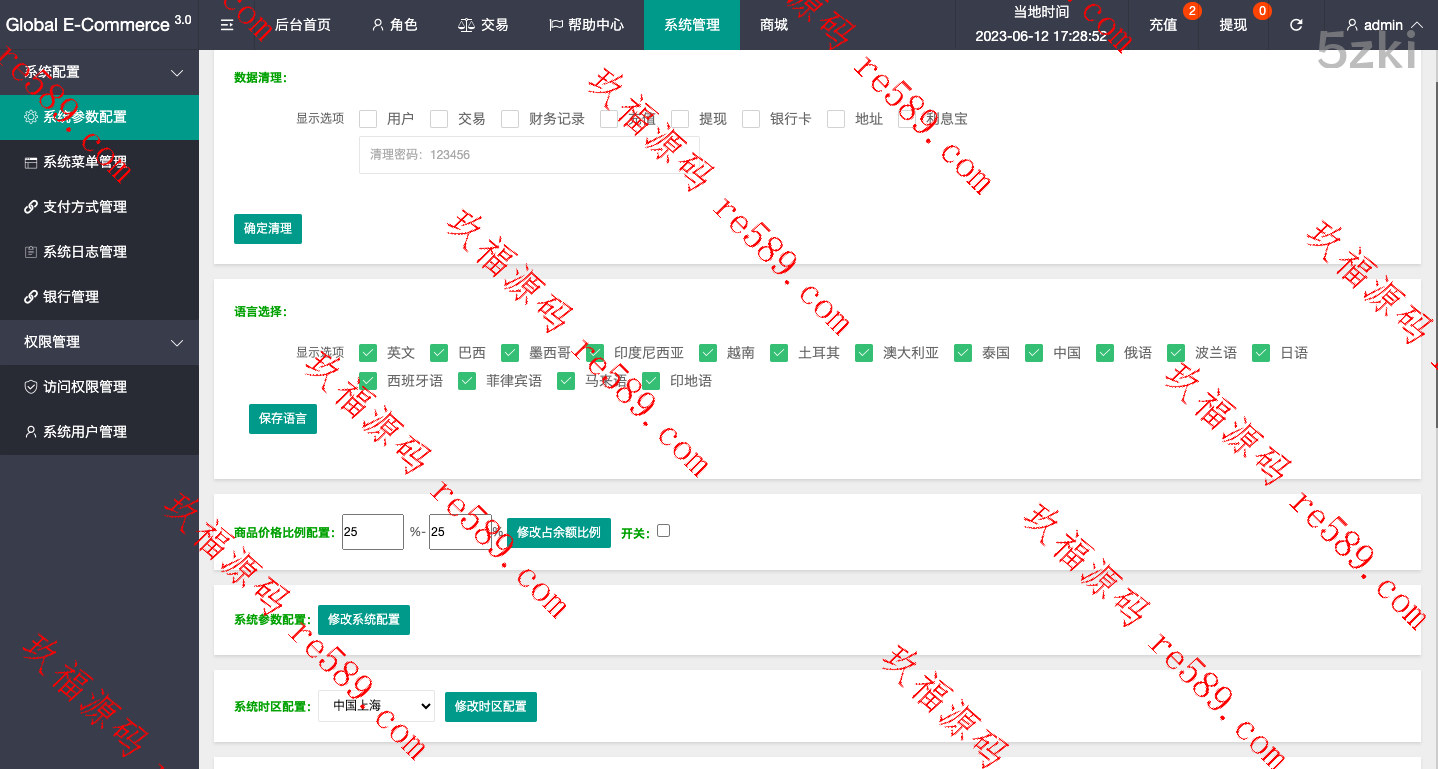Click the 保存语言 button
The width and height of the screenshot is (1438, 769).
point(283,419)
